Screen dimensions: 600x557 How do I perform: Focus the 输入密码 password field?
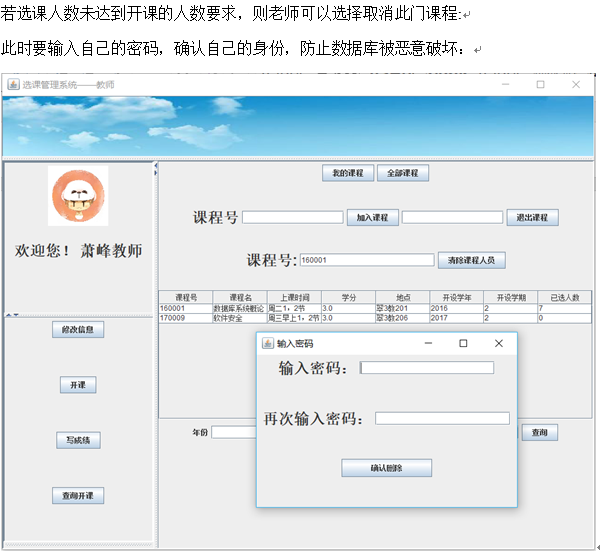click(427, 368)
